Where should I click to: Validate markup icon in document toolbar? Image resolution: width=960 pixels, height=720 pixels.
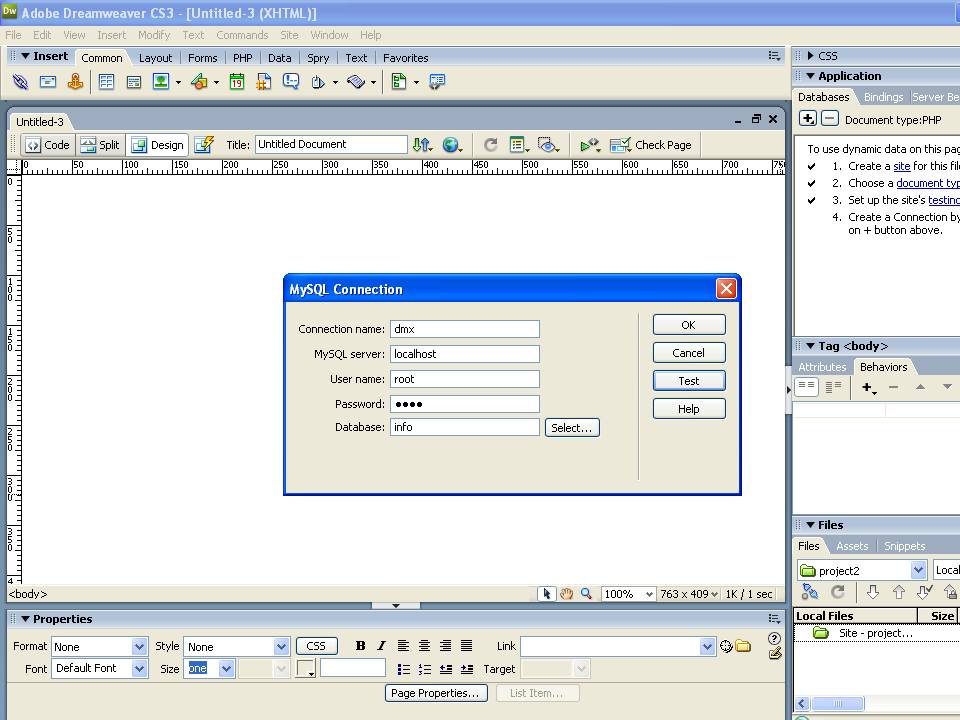coord(590,145)
